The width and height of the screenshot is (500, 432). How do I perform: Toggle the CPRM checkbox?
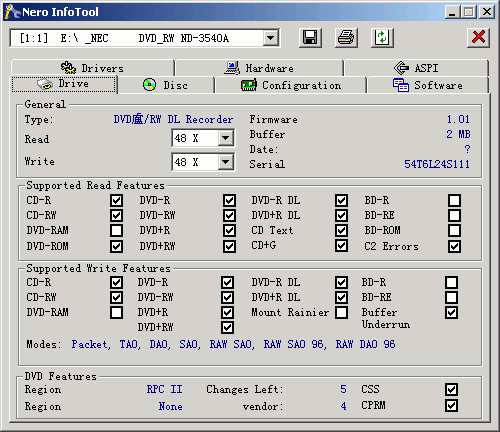451,405
